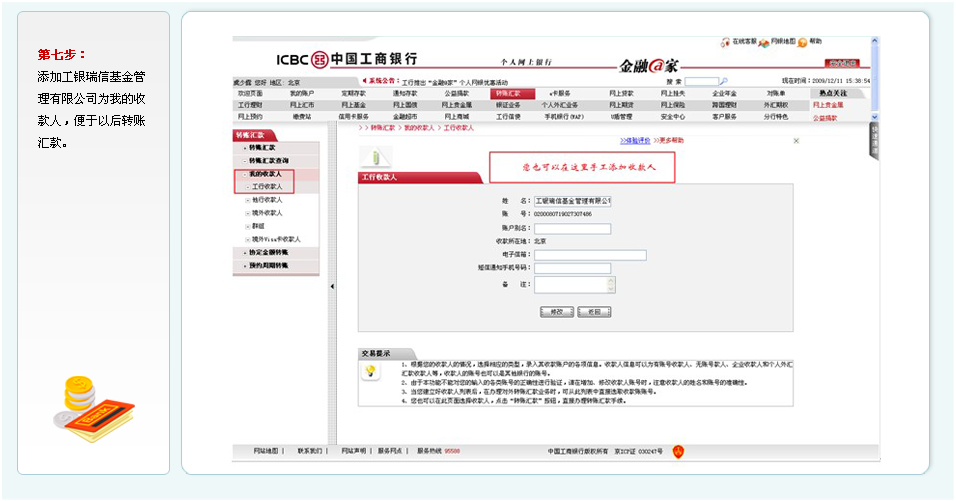
Task: Open the 定期存款 menu item
Action: tap(354, 94)
